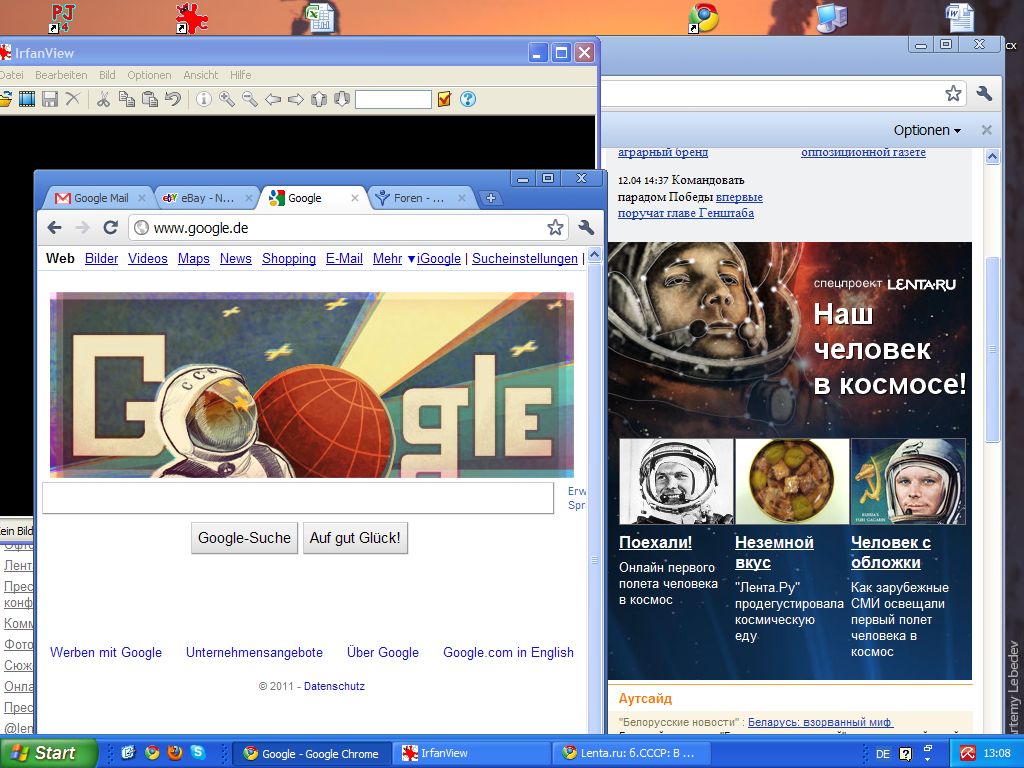Close the Google Mail tab

[141, 198]
